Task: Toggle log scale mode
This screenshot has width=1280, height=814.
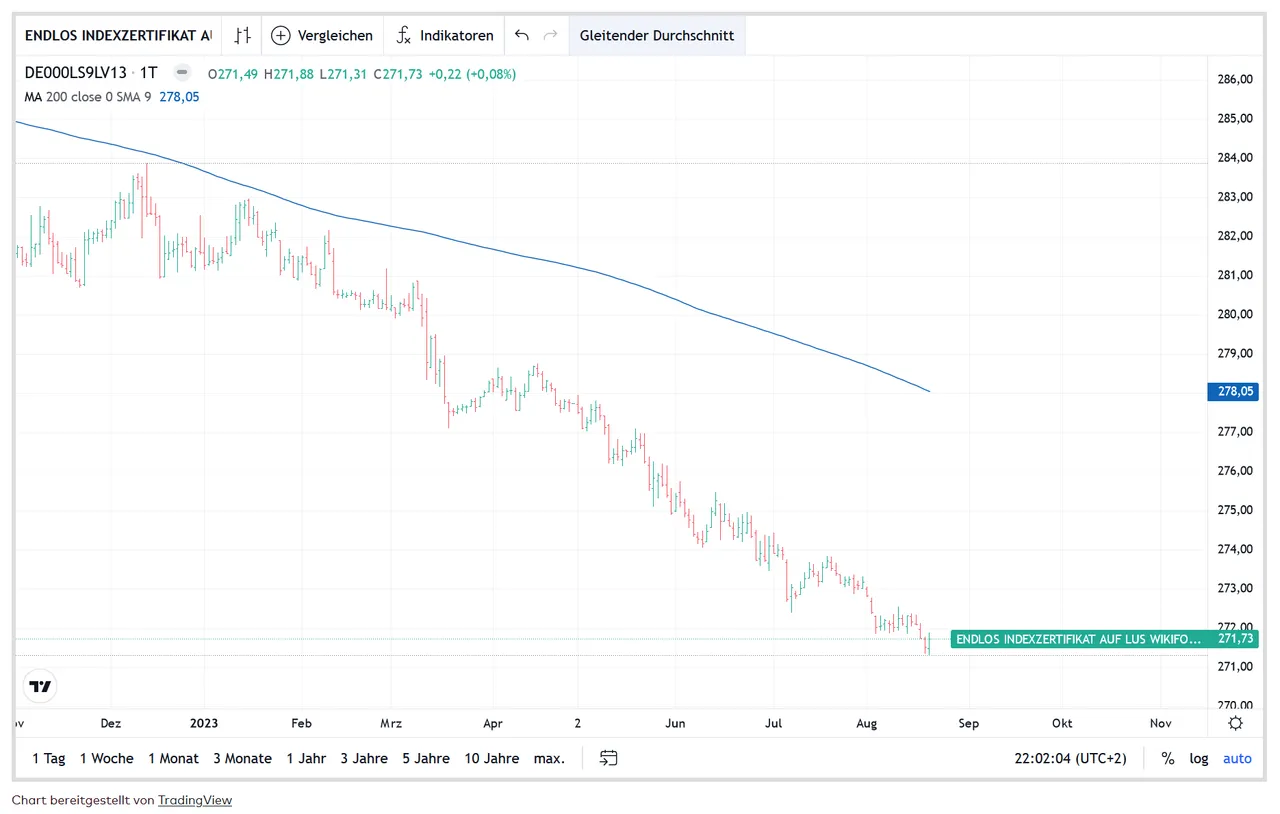Action: point(1199,758)
